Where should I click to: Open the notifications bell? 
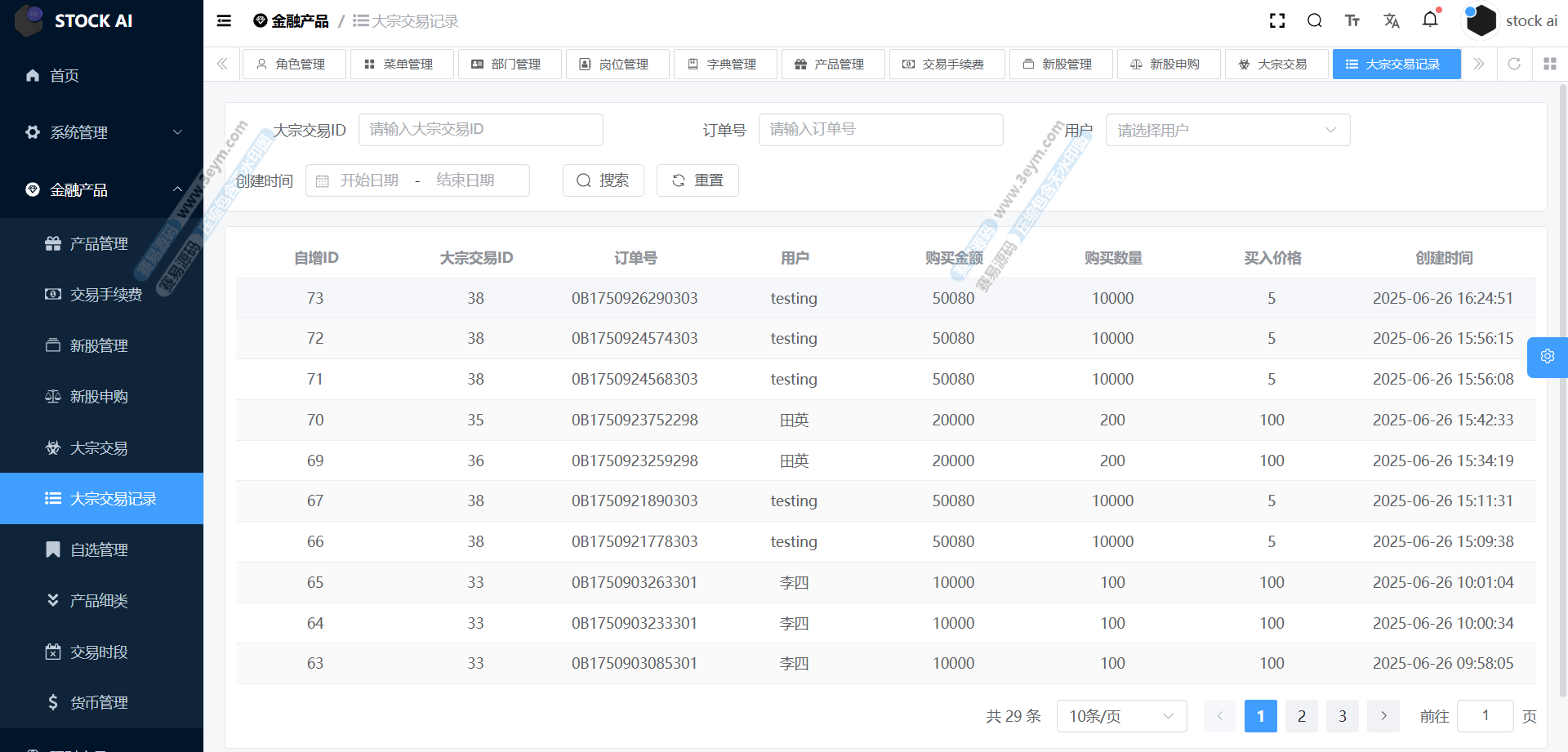point(1430,20)
